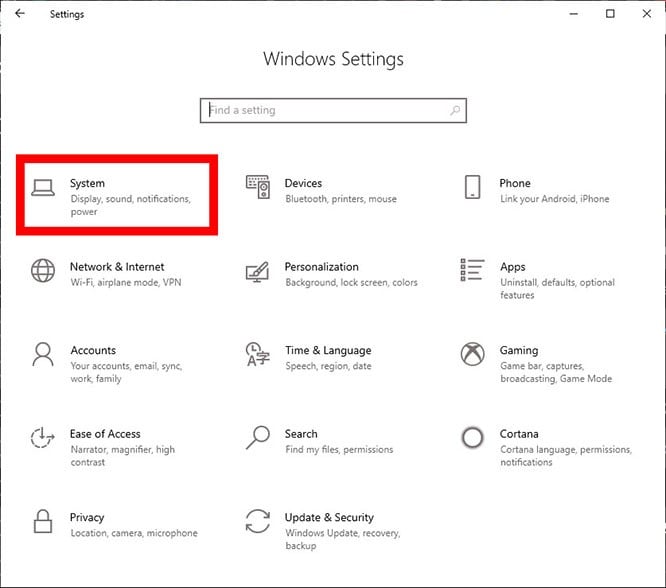The height and width of the screenshot is (588, 666).
Task: Open the Update & Security heading
Action: pos(329,517)
